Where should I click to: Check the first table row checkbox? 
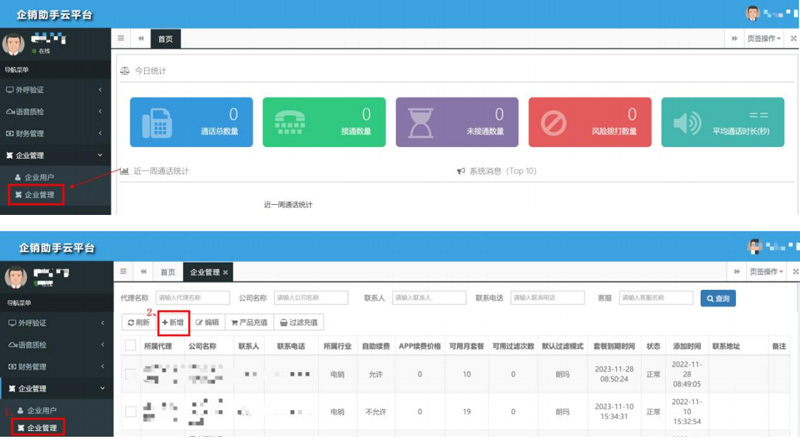point(130,376)
